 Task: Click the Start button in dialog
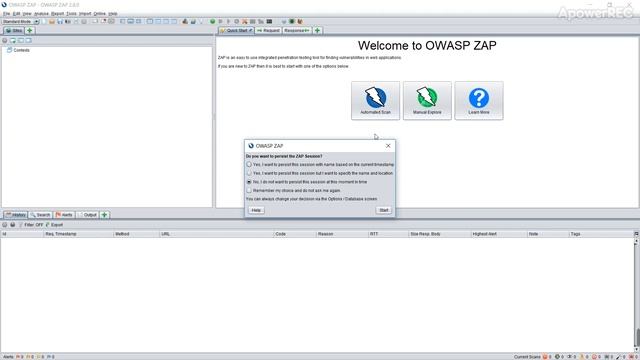click(x=384, y=210)
